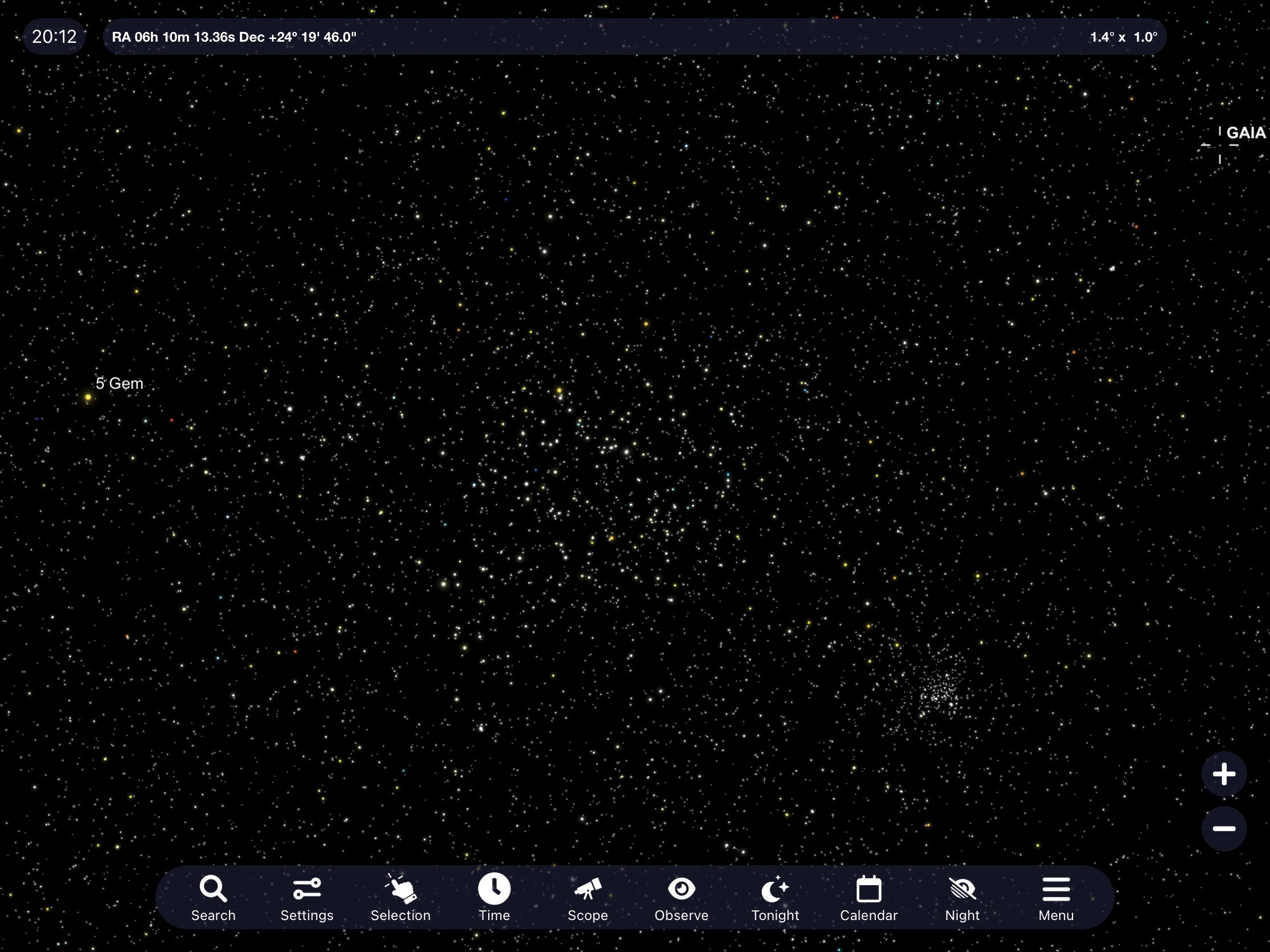Open the Calendar view
1270x952 pixels.
[x=868, y=898]
